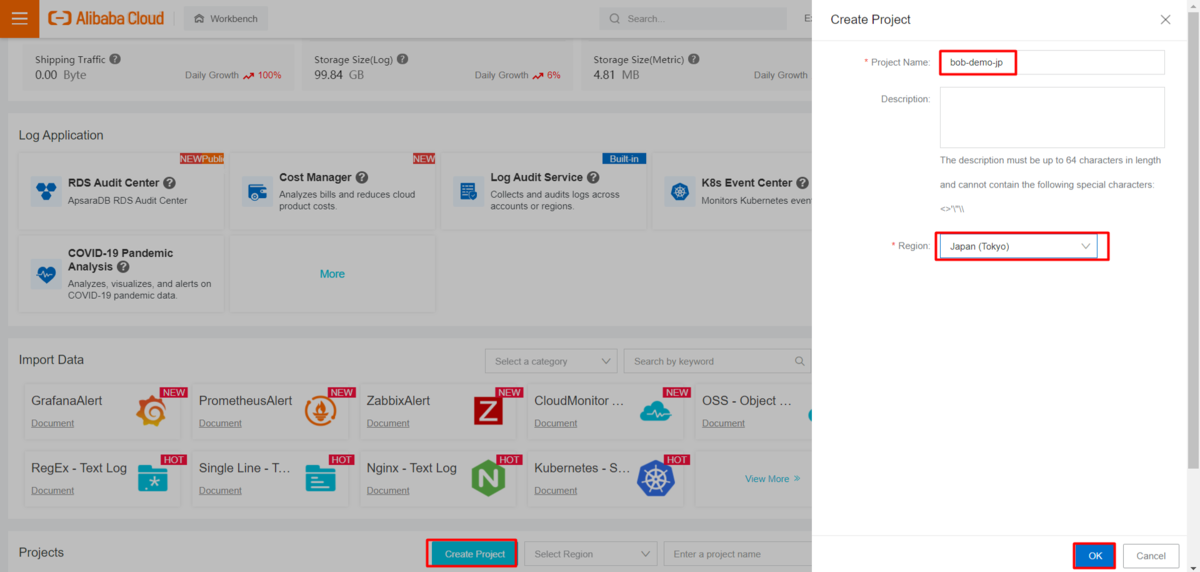This screenshot has height=572, width=1200.
Task: Click the GrafanaAlert card title
Action: coord(67,400)
